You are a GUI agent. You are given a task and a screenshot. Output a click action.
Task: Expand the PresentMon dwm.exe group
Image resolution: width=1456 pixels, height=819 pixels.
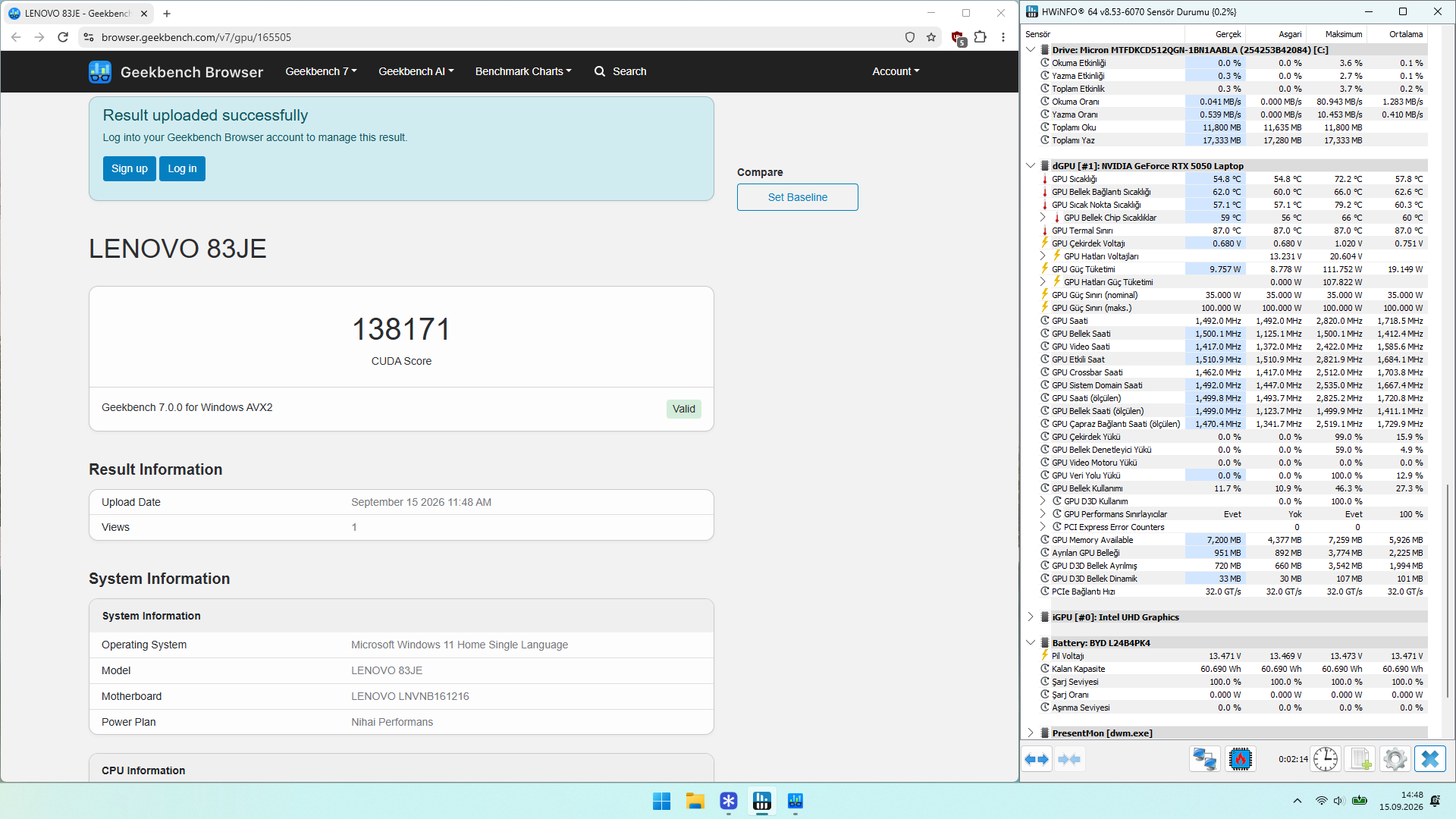[1031, 733]
